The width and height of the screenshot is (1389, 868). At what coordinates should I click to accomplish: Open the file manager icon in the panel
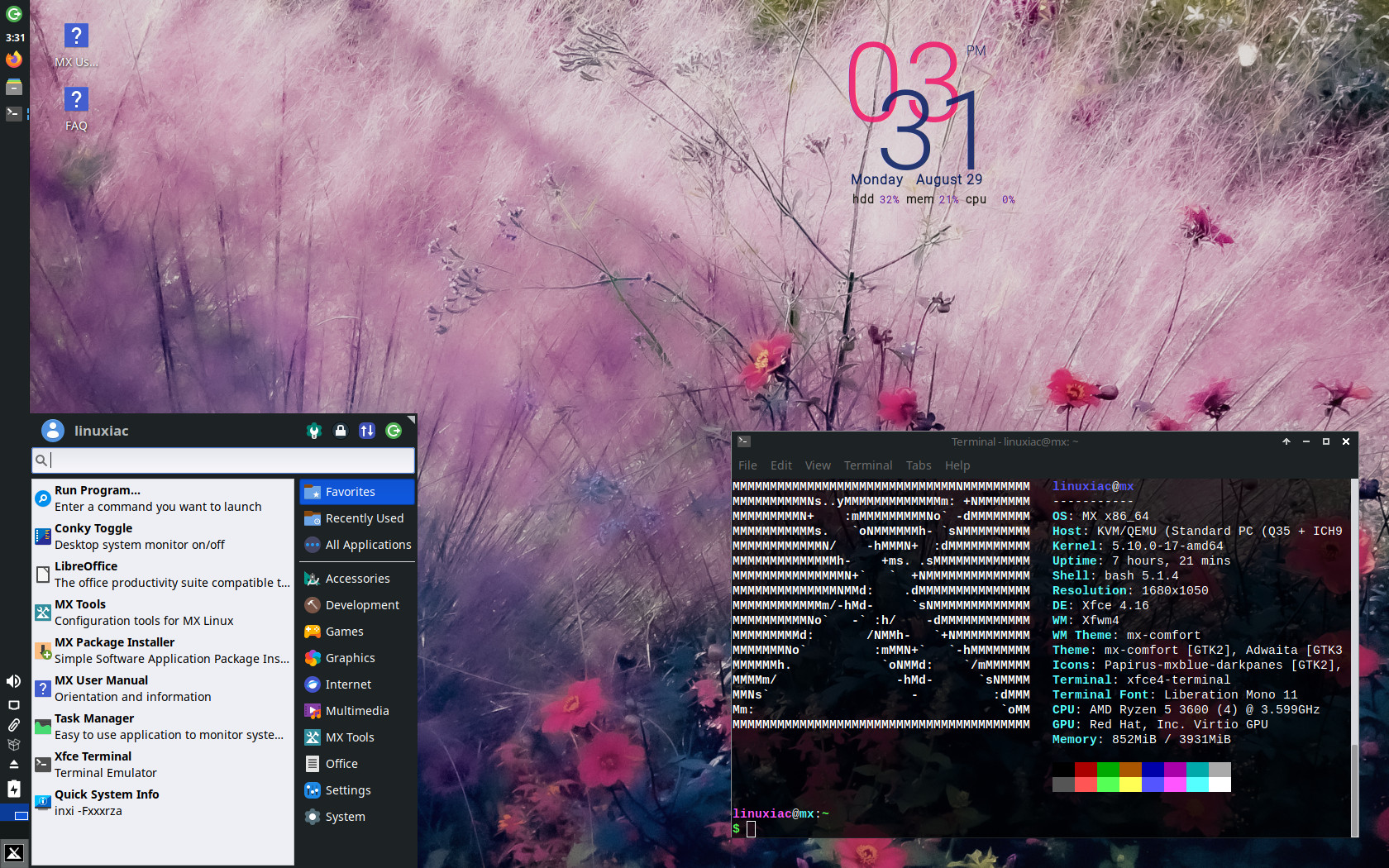[x=14, y=86]
